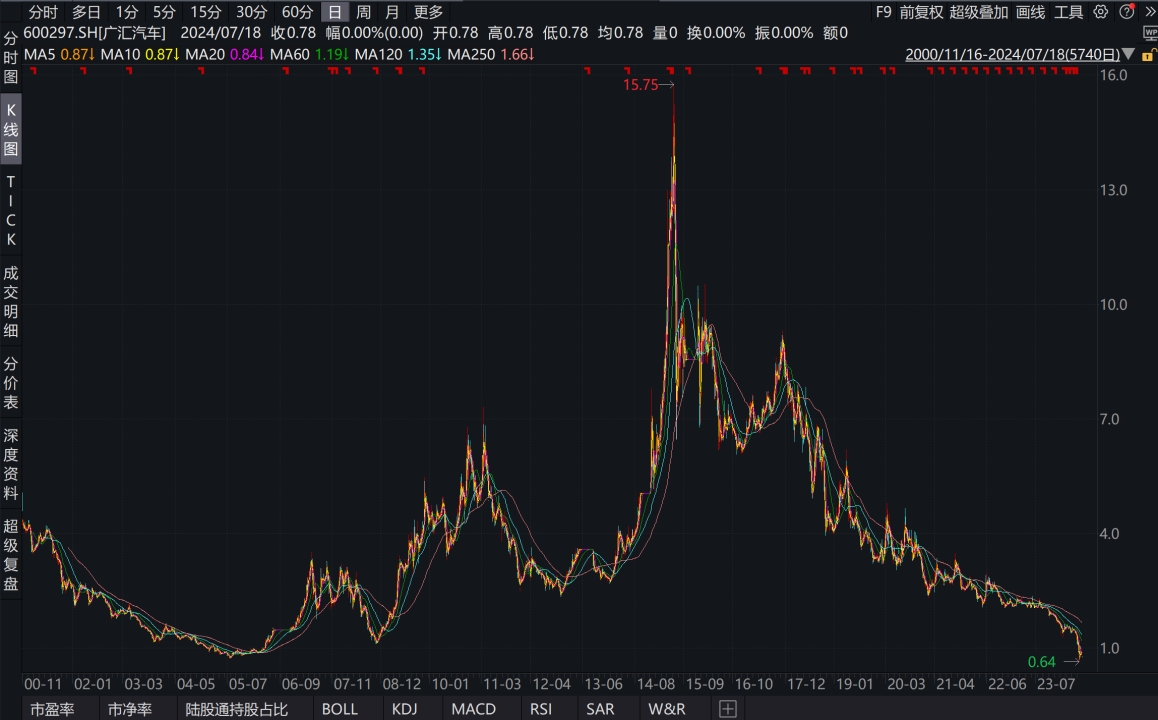1158x720 pixels.
Task: Click the 超级叠加 button
Action: pos(978,12)
